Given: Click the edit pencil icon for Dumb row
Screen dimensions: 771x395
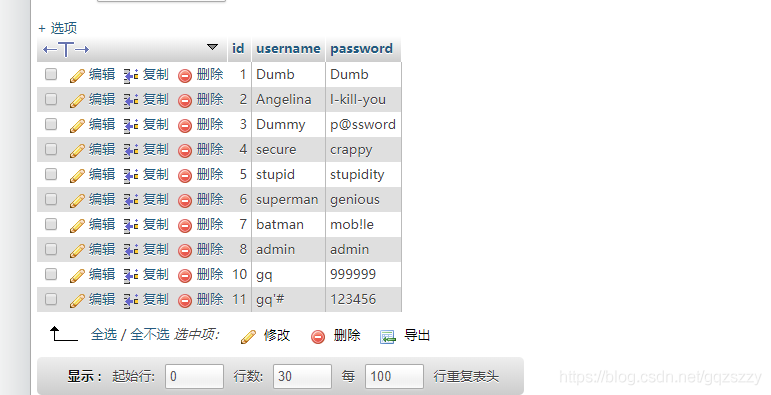Looking at the screenshot, I should 77,76.
